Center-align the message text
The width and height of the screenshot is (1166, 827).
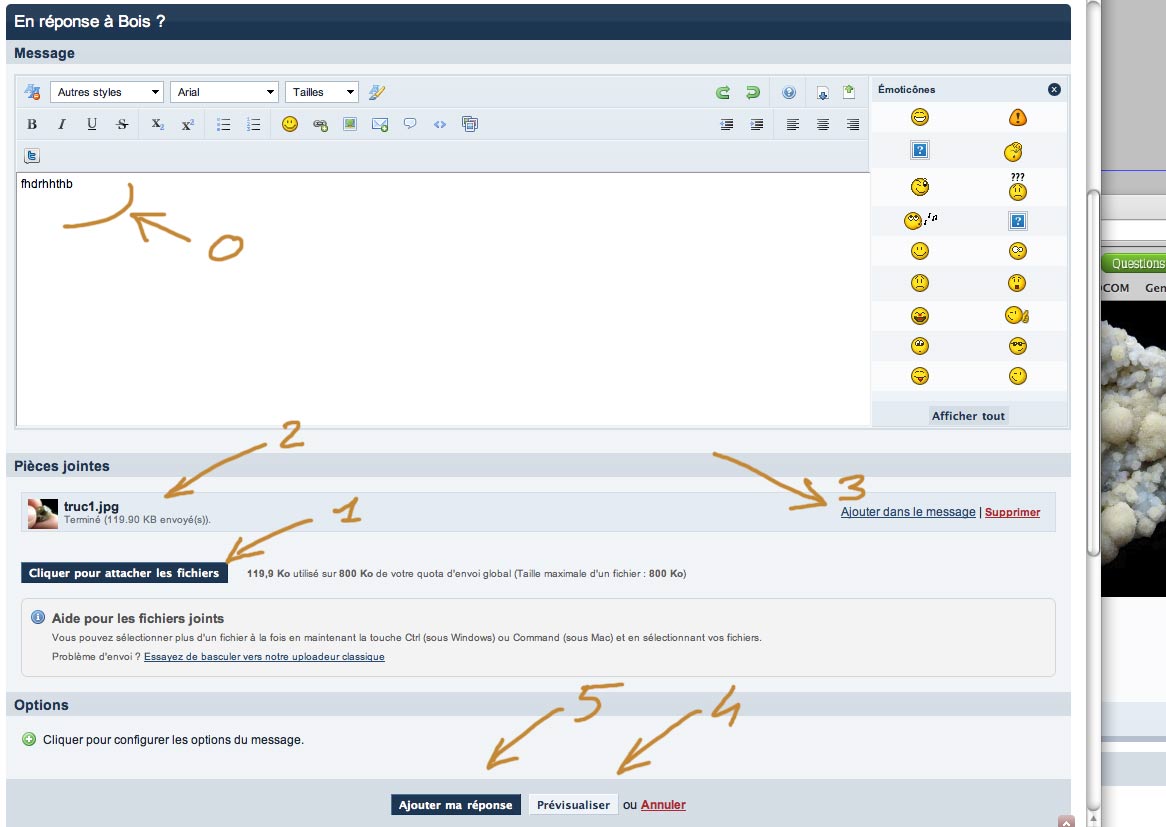(823, 125)
